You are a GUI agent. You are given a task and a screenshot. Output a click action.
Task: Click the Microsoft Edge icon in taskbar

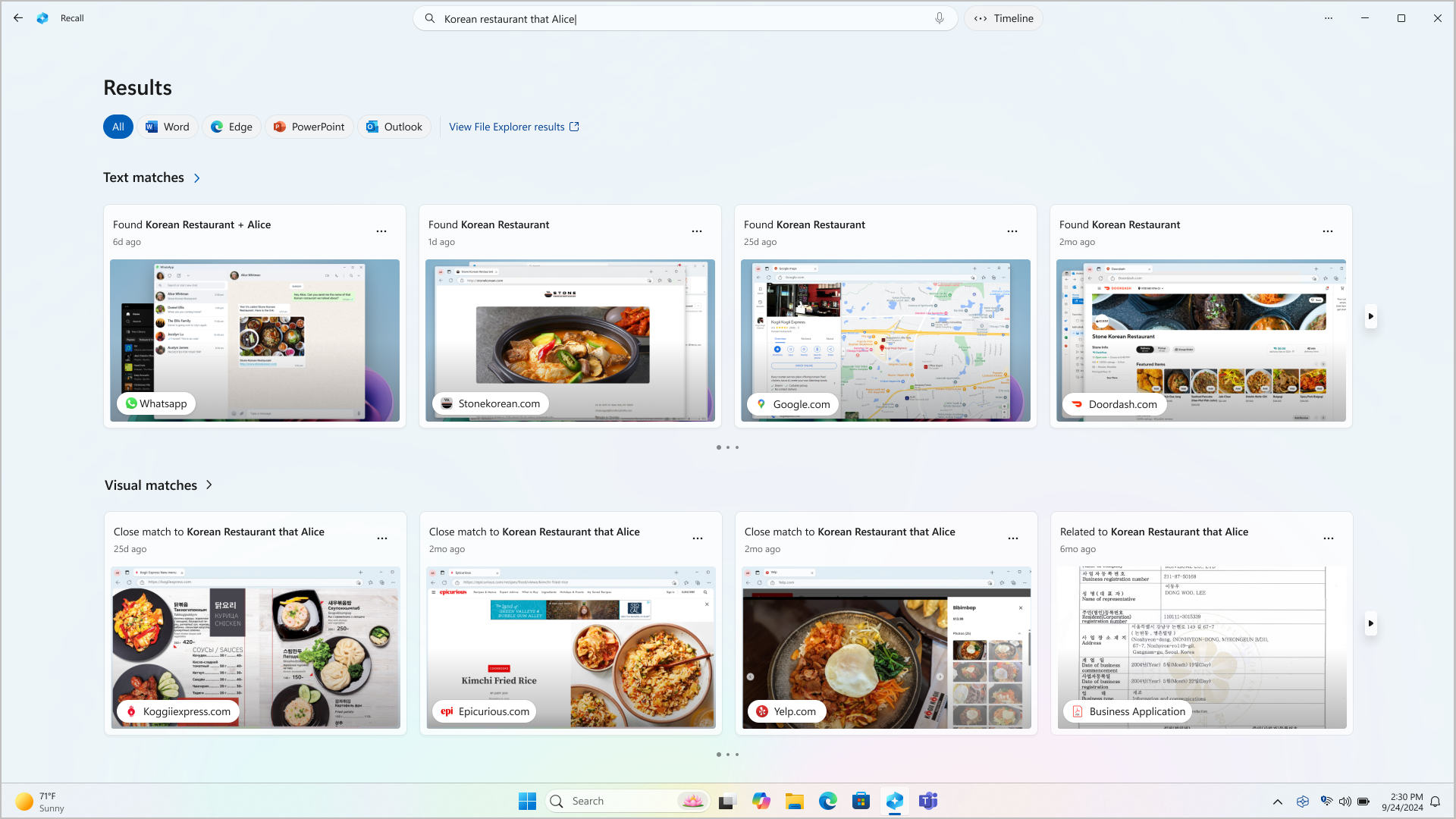click(x=828, y=801)
